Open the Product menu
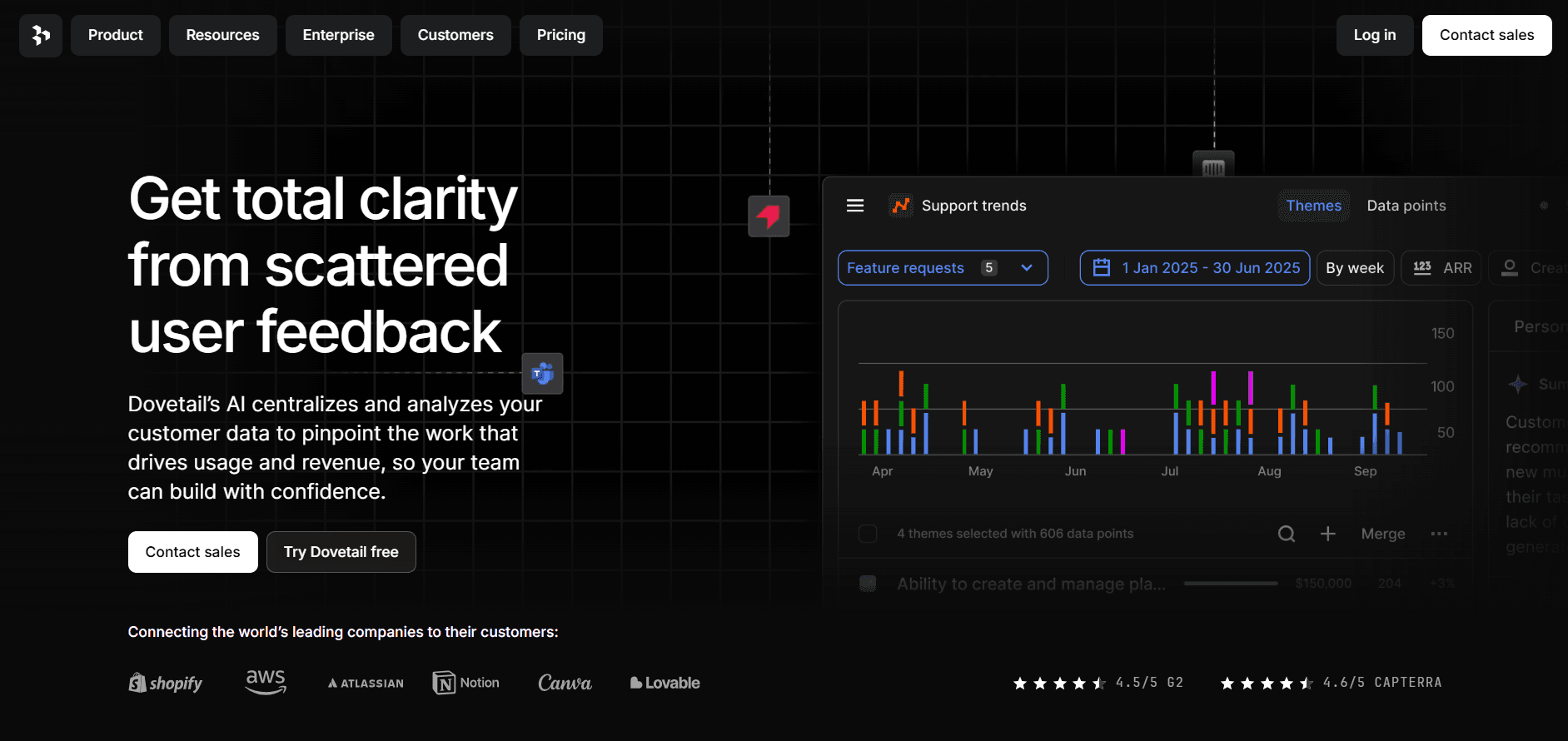The height and width of the screenshot is (741, 1568). click(116, 35)
